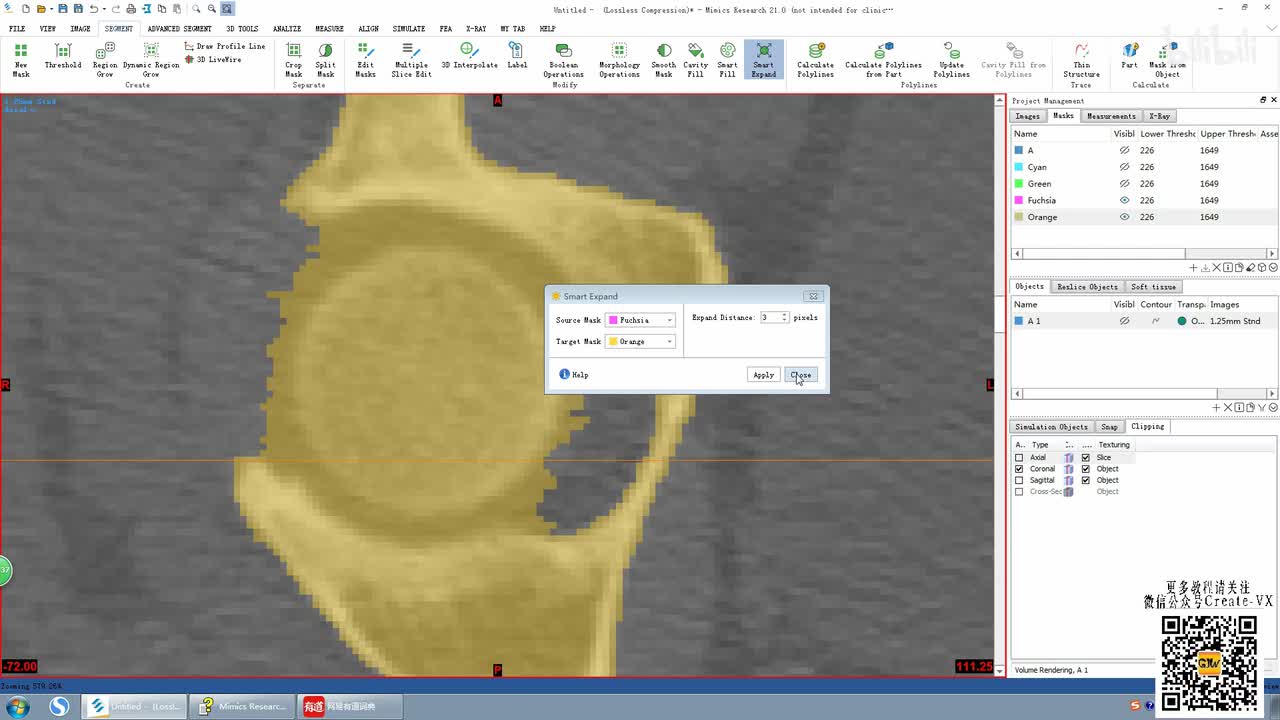This screenshot has height=720, width=1280.
Task: Open Calculate Polylines tool
Action: pyautogui.click(x=815, y=60)
